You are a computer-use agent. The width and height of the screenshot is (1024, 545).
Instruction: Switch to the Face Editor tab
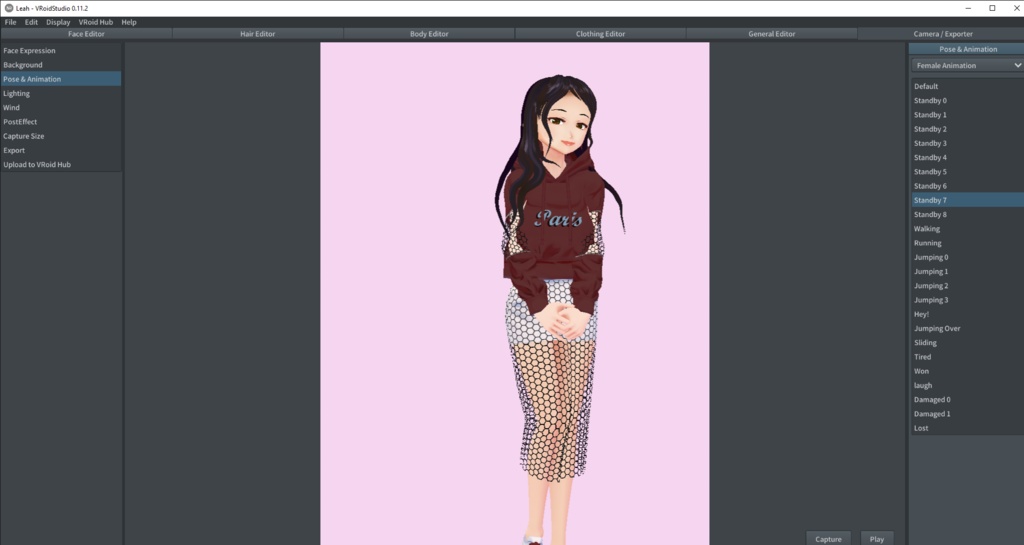click(86, 34)
